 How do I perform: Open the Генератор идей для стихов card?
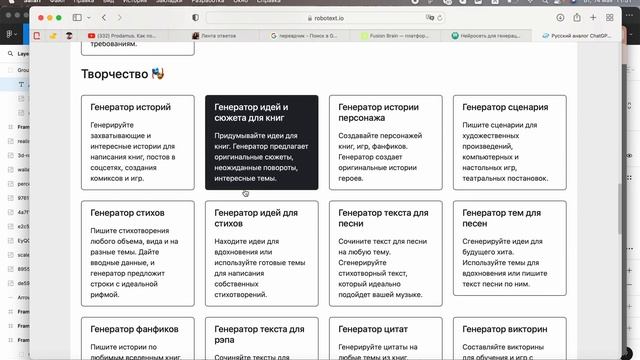pos(262,253)
